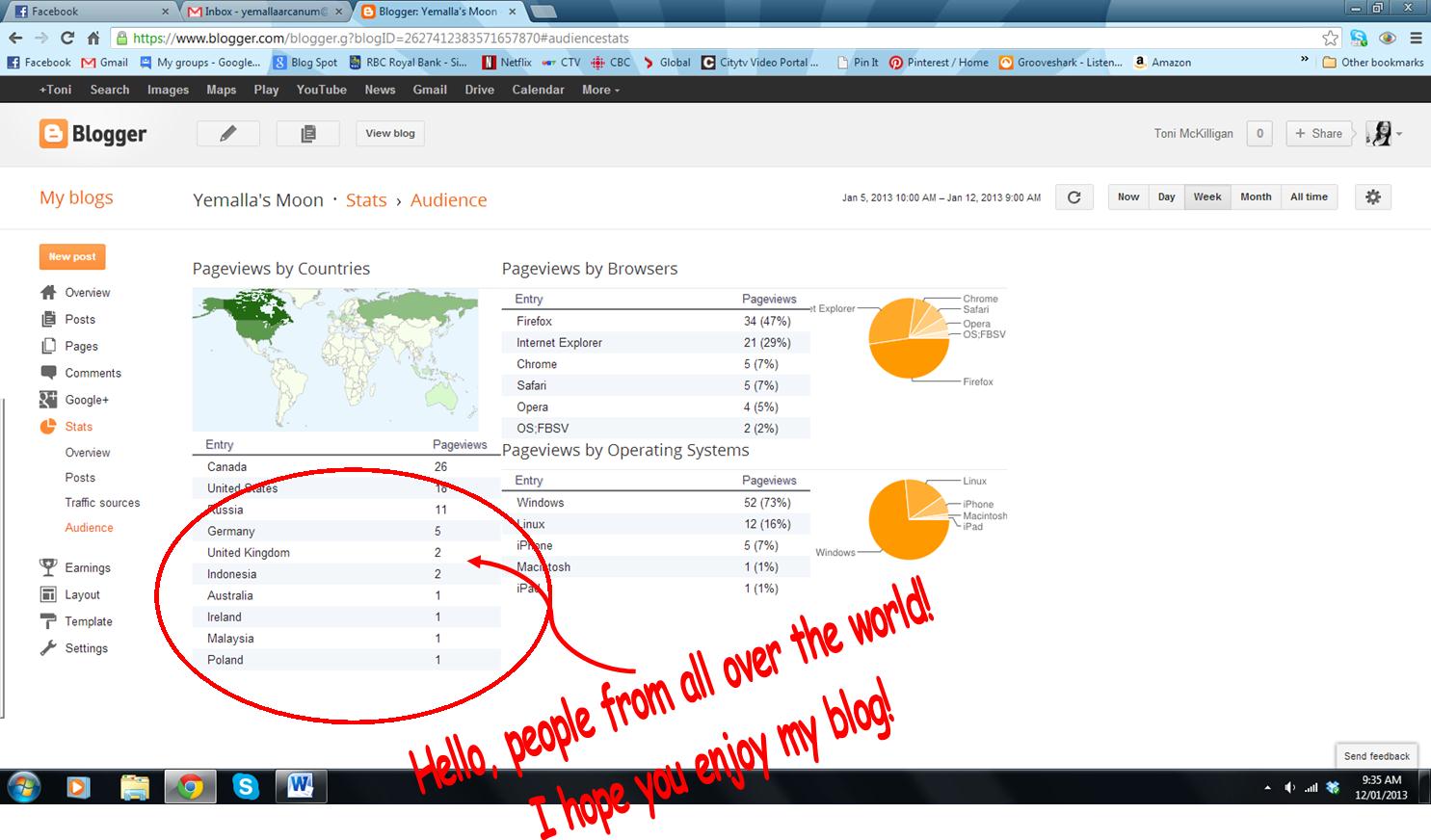Click the Chrome Home icon
Screen dimensions: 1431x840
[93, 39]
